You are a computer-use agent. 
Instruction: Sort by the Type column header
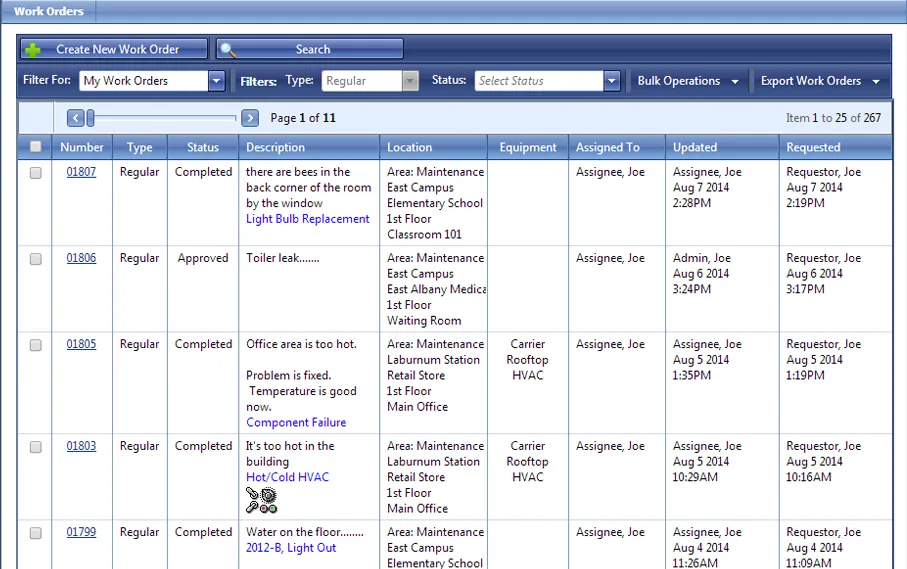[140, 147]
